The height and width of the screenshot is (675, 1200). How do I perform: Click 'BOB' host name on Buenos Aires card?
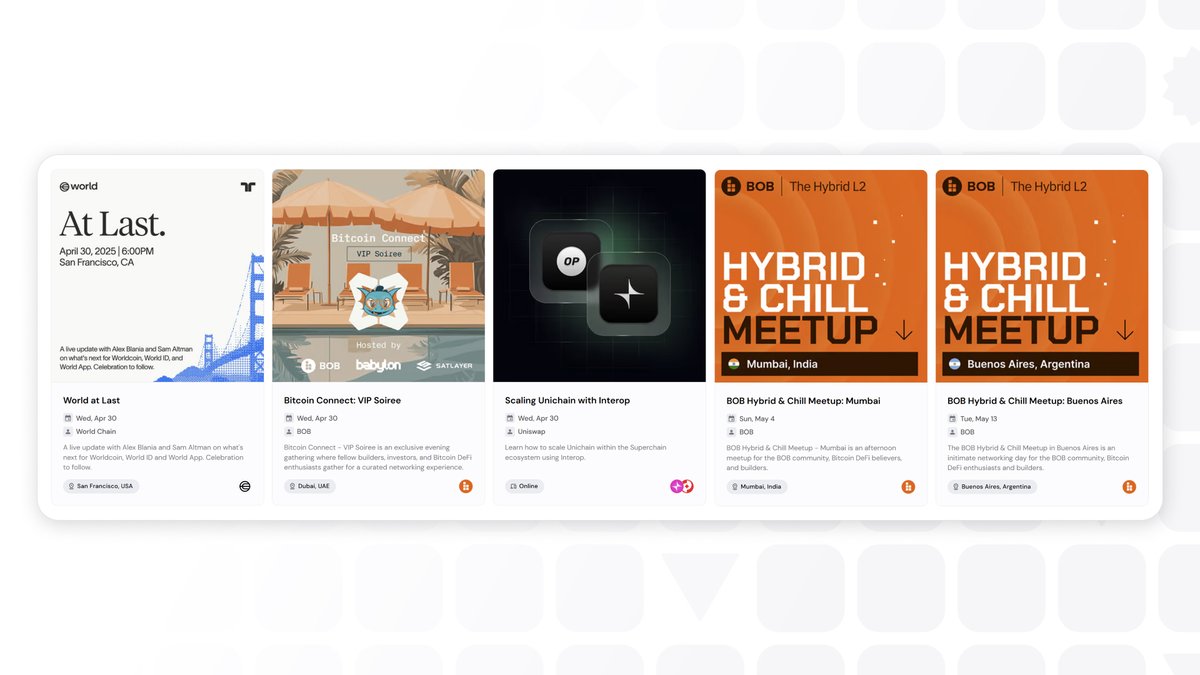[x=968, y=432]
